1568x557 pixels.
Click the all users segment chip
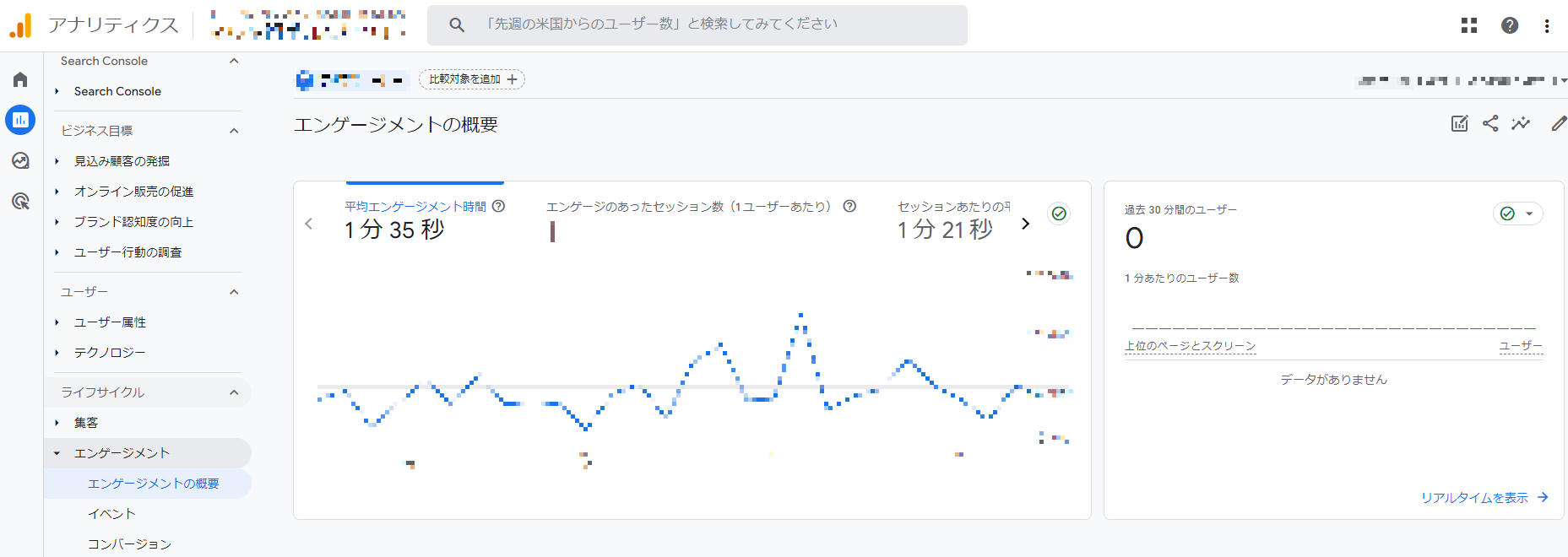point(353,80)
